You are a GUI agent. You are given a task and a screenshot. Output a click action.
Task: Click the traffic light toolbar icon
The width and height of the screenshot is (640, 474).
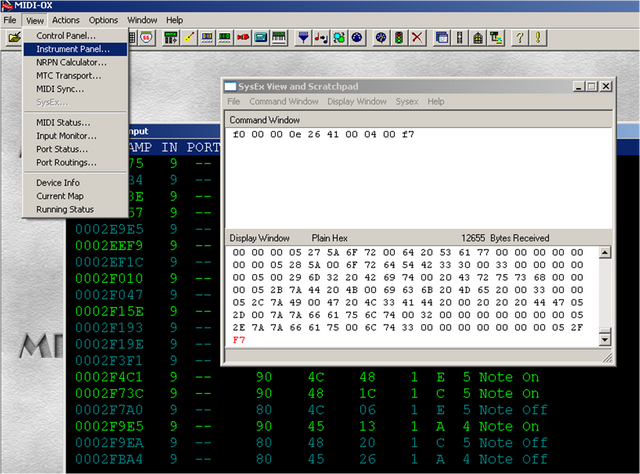[399, 38]
